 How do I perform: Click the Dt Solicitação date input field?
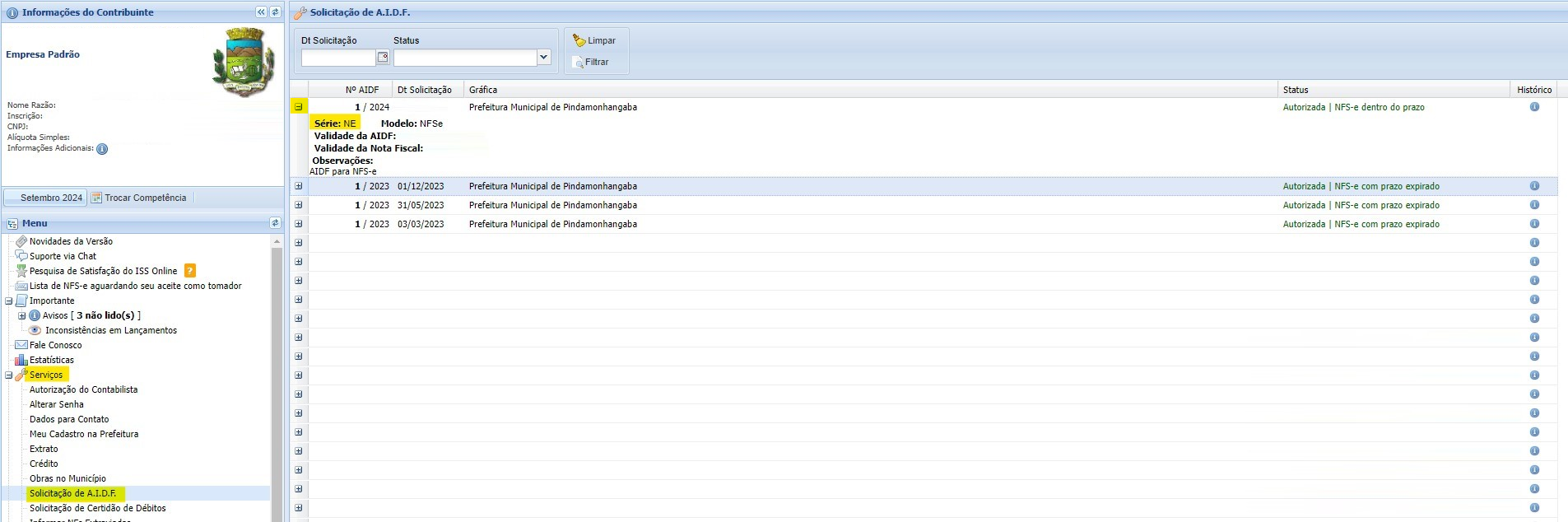pos(338,58)
